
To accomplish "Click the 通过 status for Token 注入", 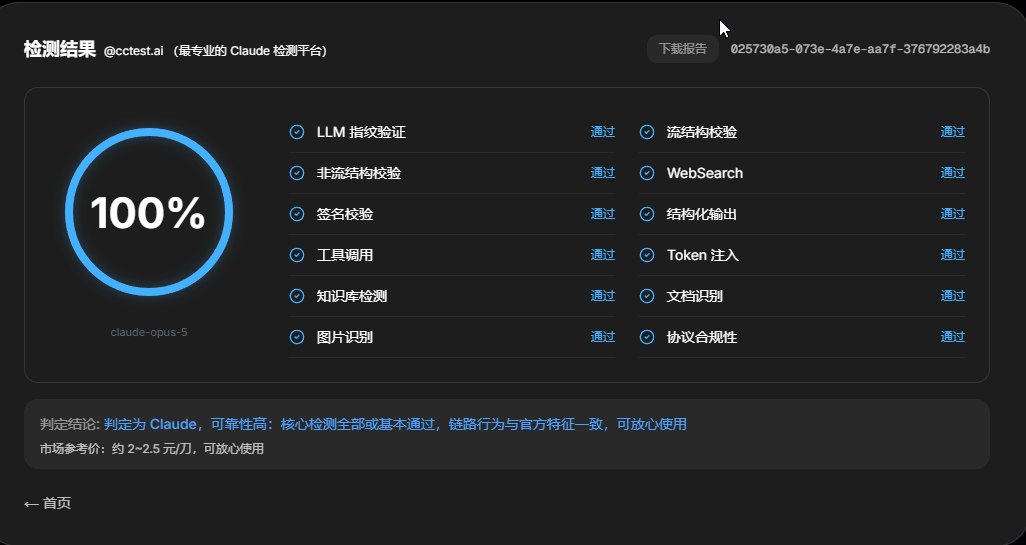I will tap(953, 255).
